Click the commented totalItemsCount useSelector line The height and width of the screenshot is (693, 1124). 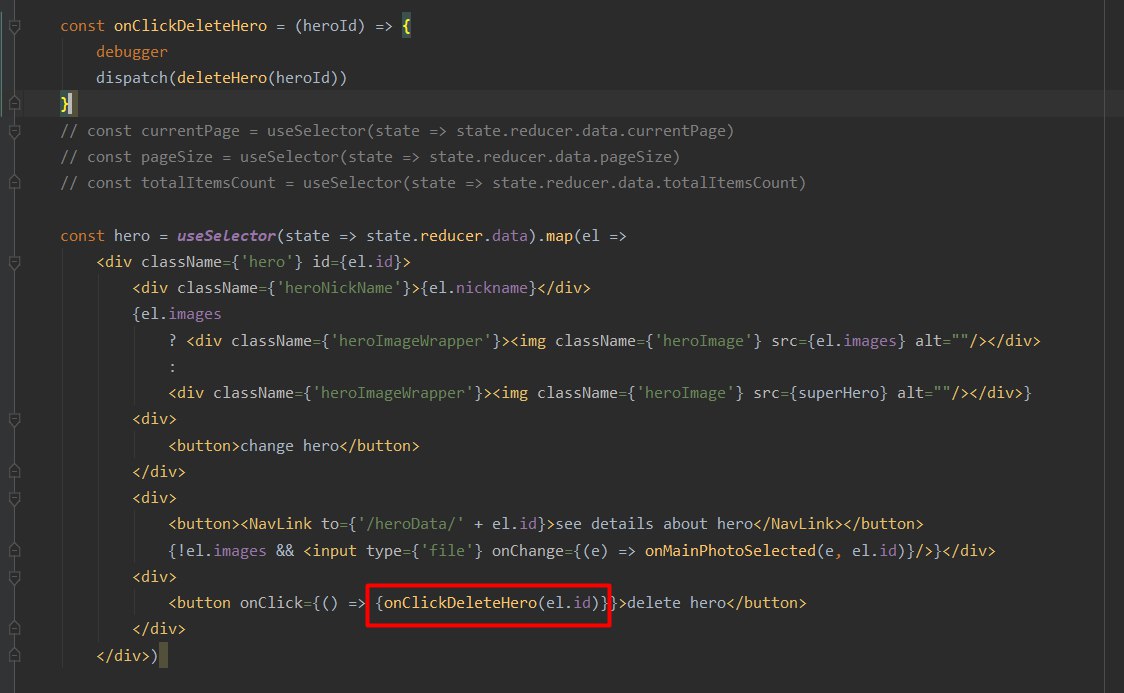click(x=433, y=183)
